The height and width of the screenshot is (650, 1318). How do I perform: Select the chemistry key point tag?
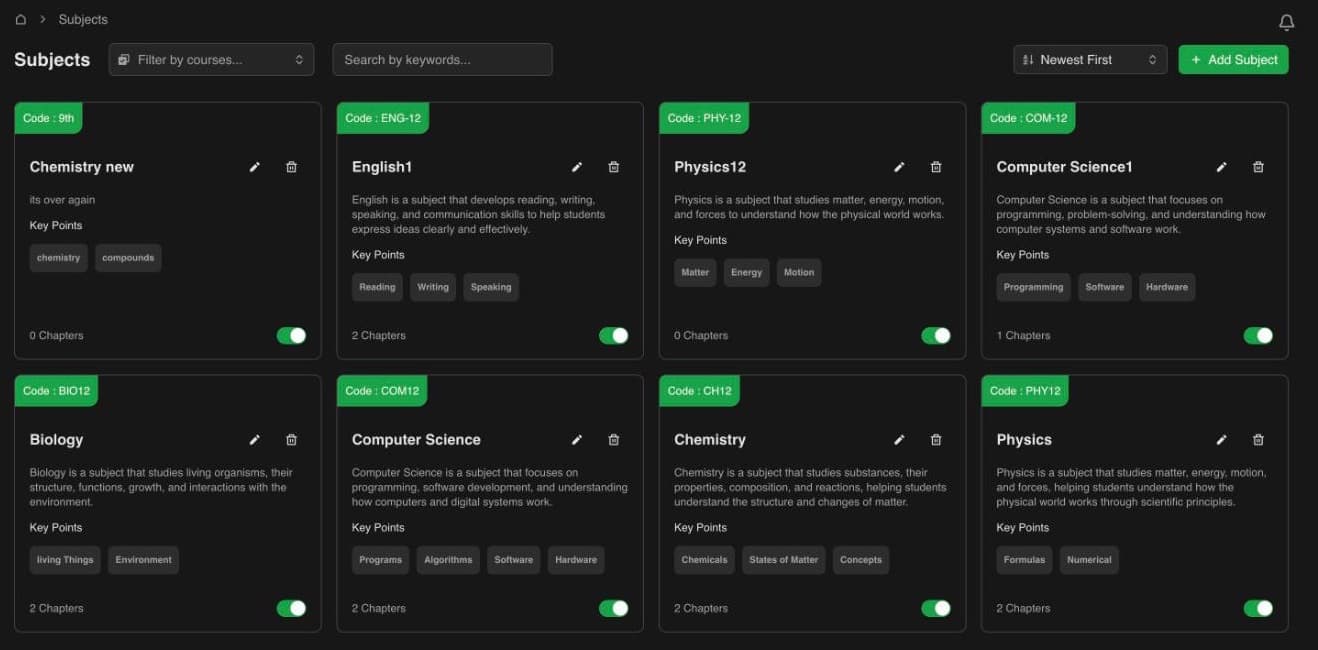tap(58, 258)
